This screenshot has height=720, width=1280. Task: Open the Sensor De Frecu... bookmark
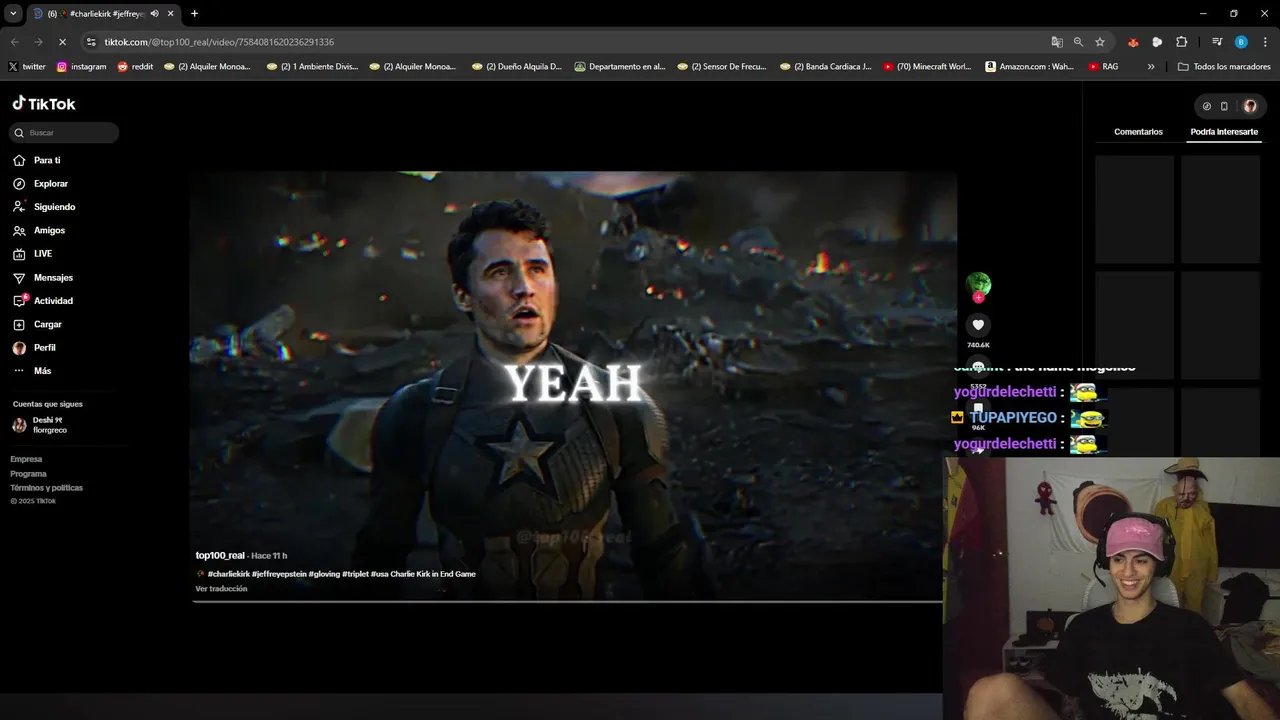pos(722,67)
